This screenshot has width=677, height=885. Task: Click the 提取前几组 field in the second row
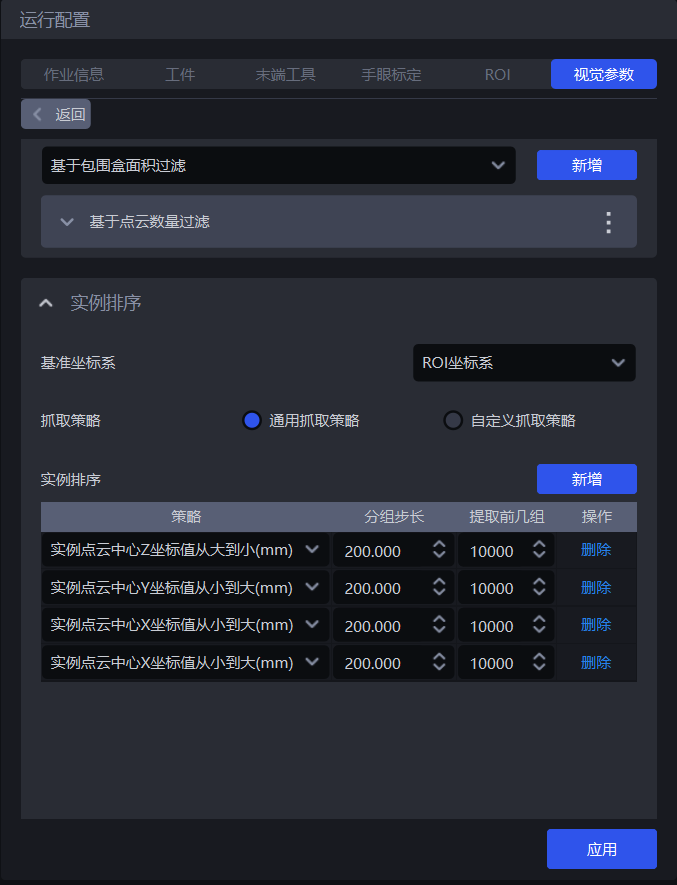(x=492, y=588)
